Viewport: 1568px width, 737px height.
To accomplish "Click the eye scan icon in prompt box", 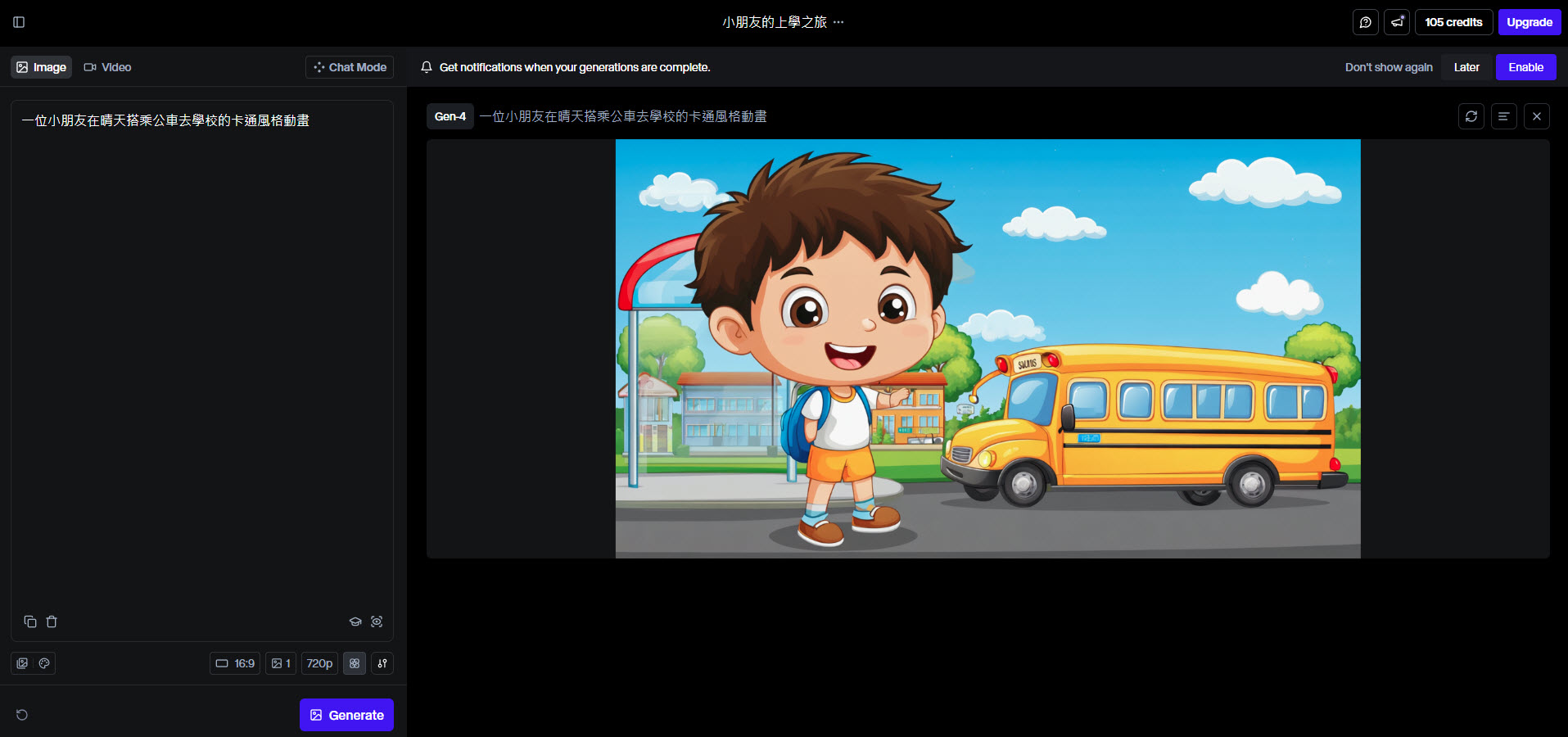I will (377, 622).
